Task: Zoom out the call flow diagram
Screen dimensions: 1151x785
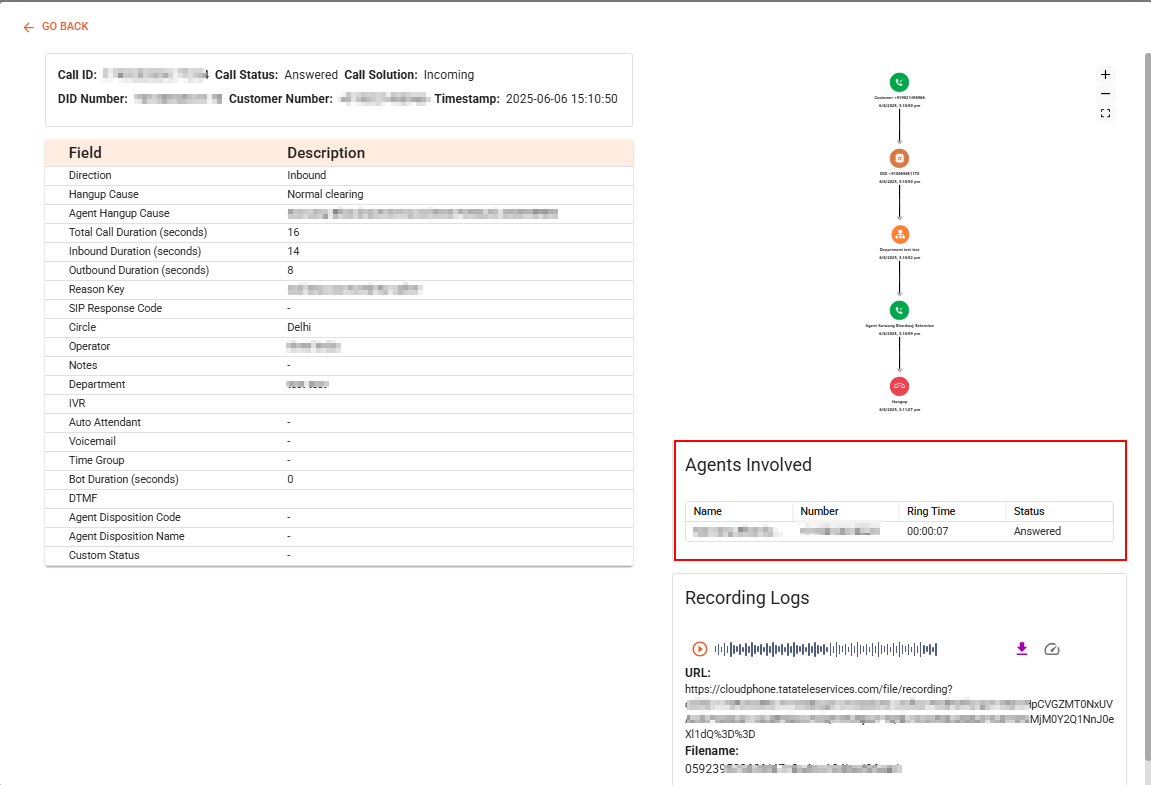Action: pyautogui.click(x=1105, y=94)
